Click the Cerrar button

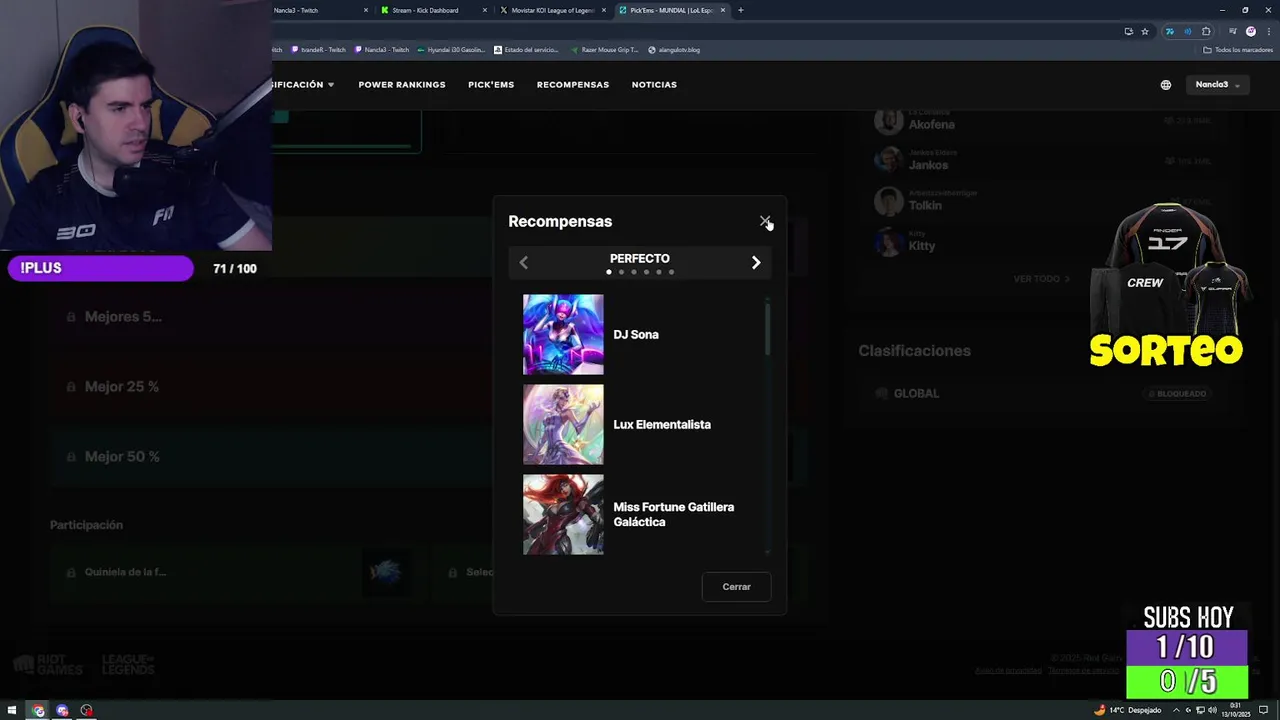736,587
